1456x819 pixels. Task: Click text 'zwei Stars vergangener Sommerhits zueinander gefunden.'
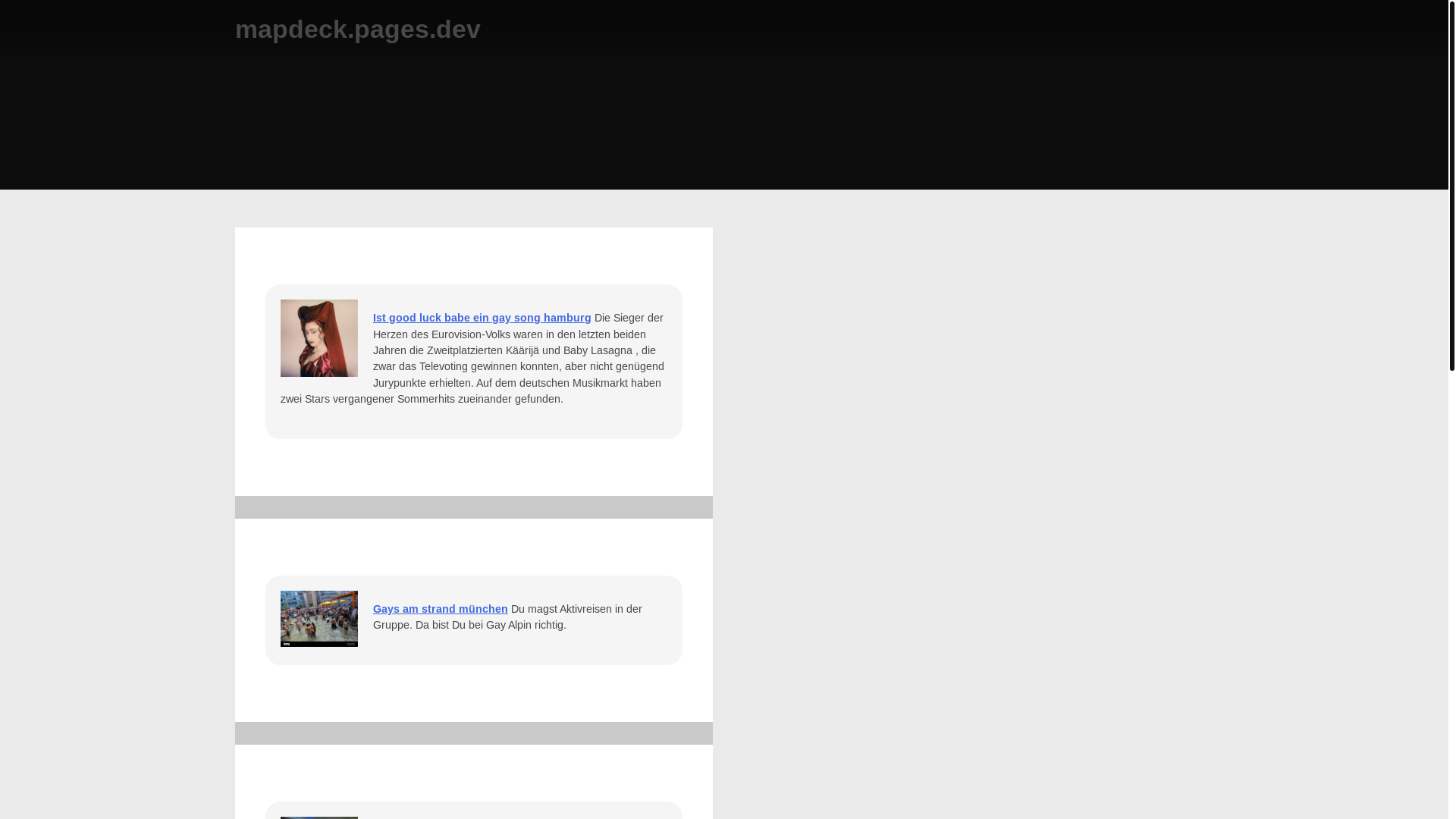(422, 399)
